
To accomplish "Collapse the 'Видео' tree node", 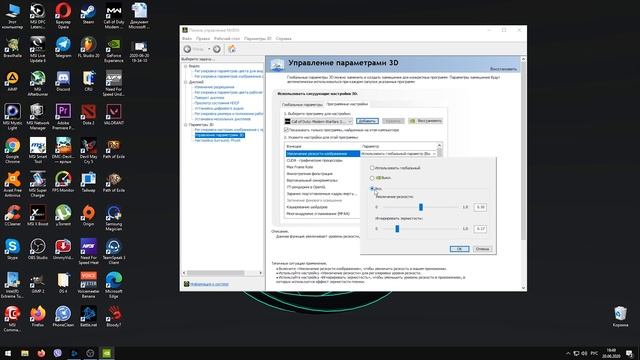I will (x=186, y=66).
